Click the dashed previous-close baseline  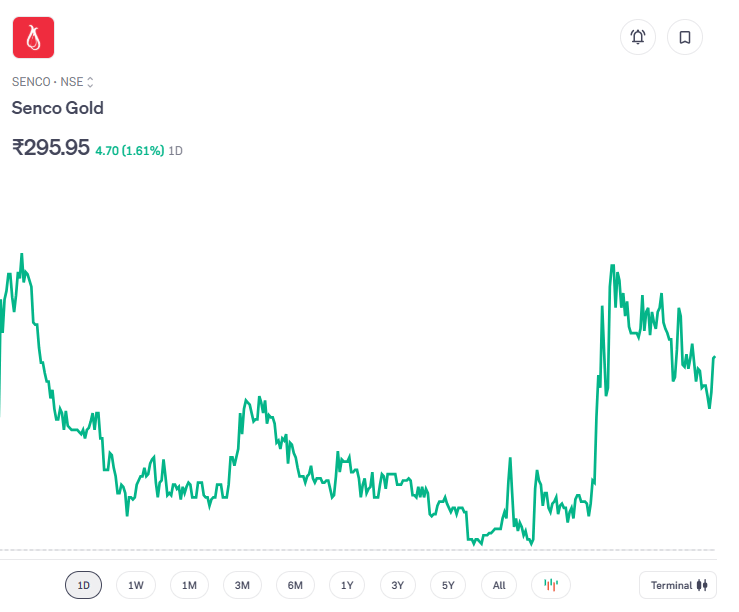click(300, 550)
